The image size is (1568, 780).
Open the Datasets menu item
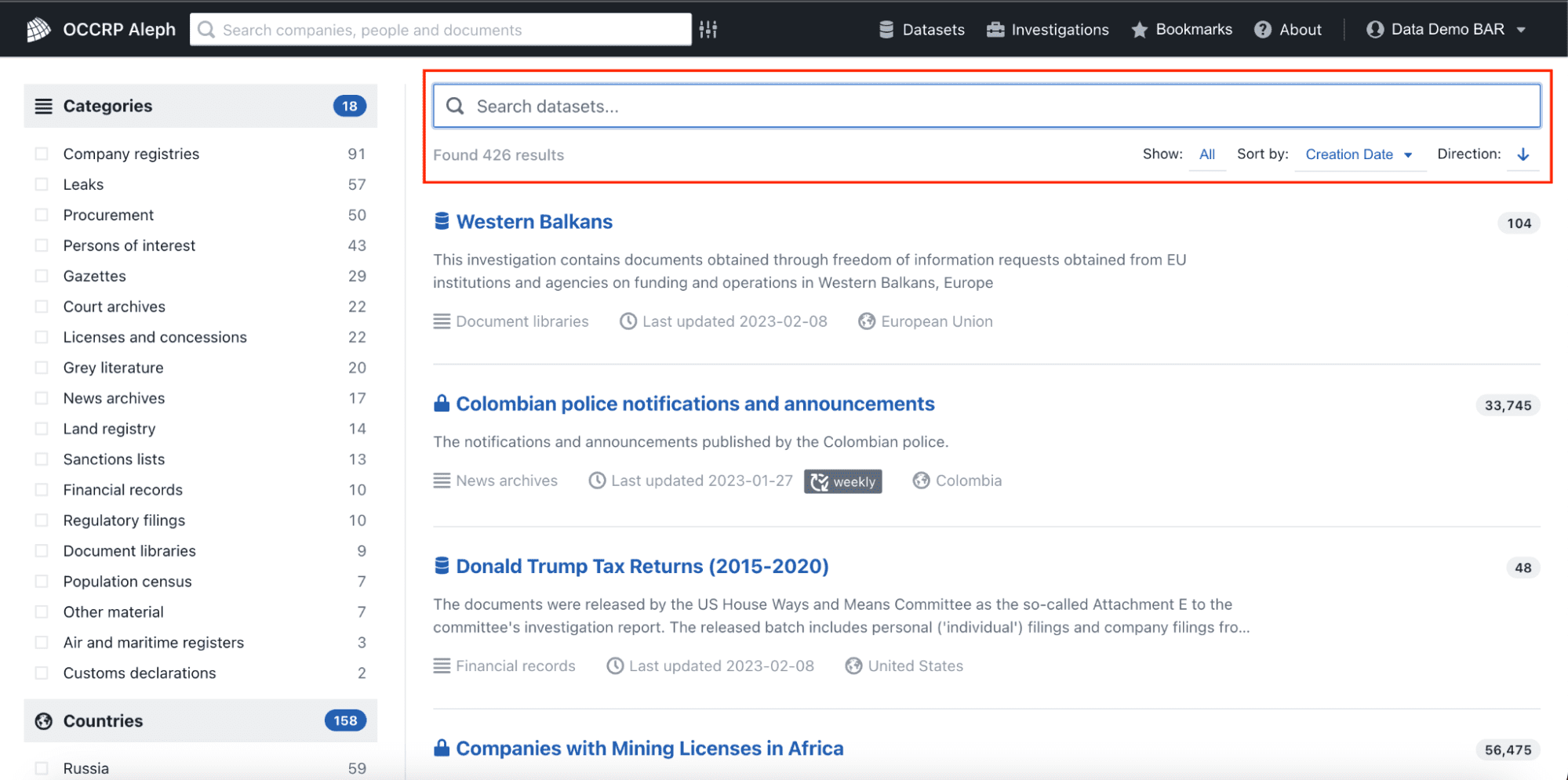(922, 30)
